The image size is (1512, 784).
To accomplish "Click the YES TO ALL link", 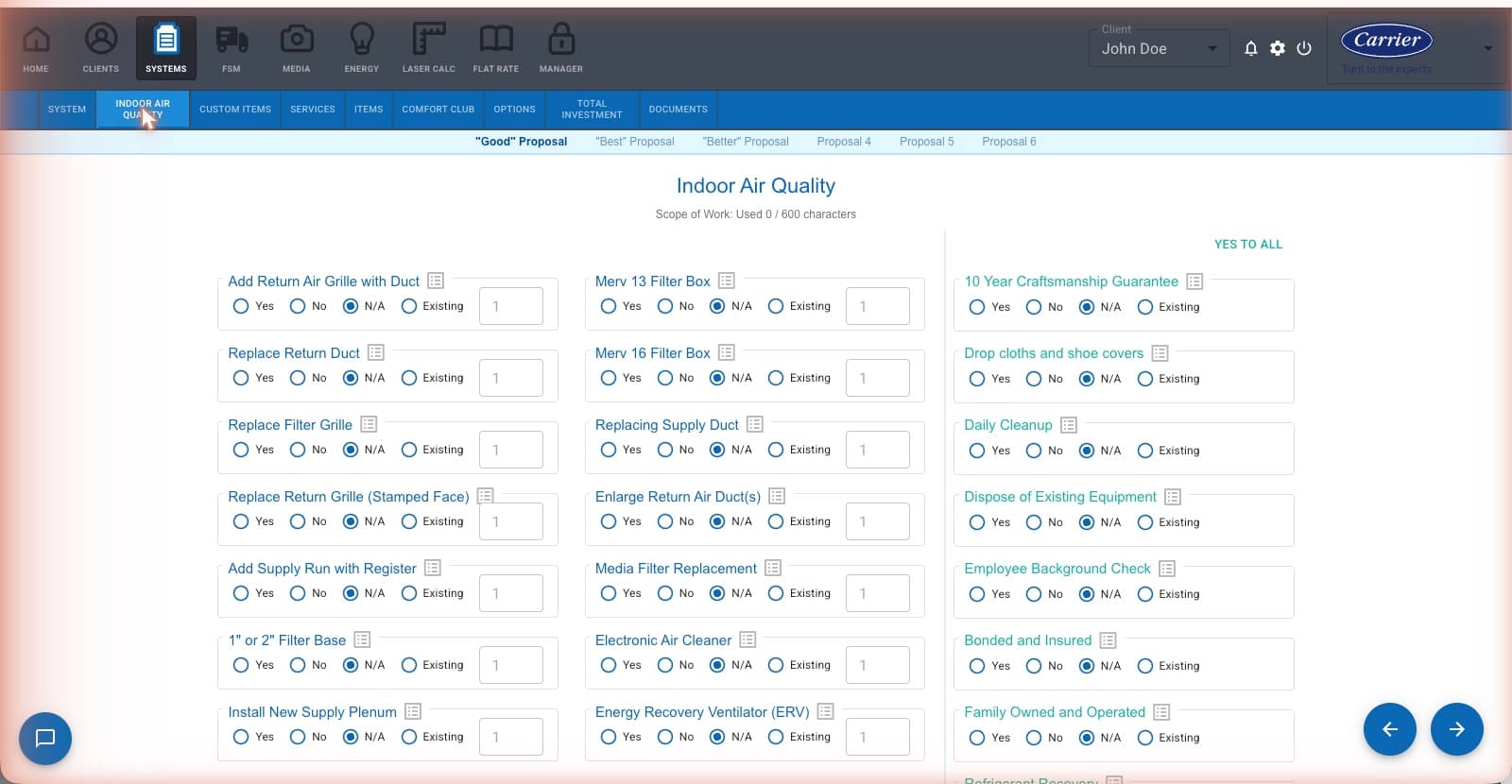I will point(1248,244).
